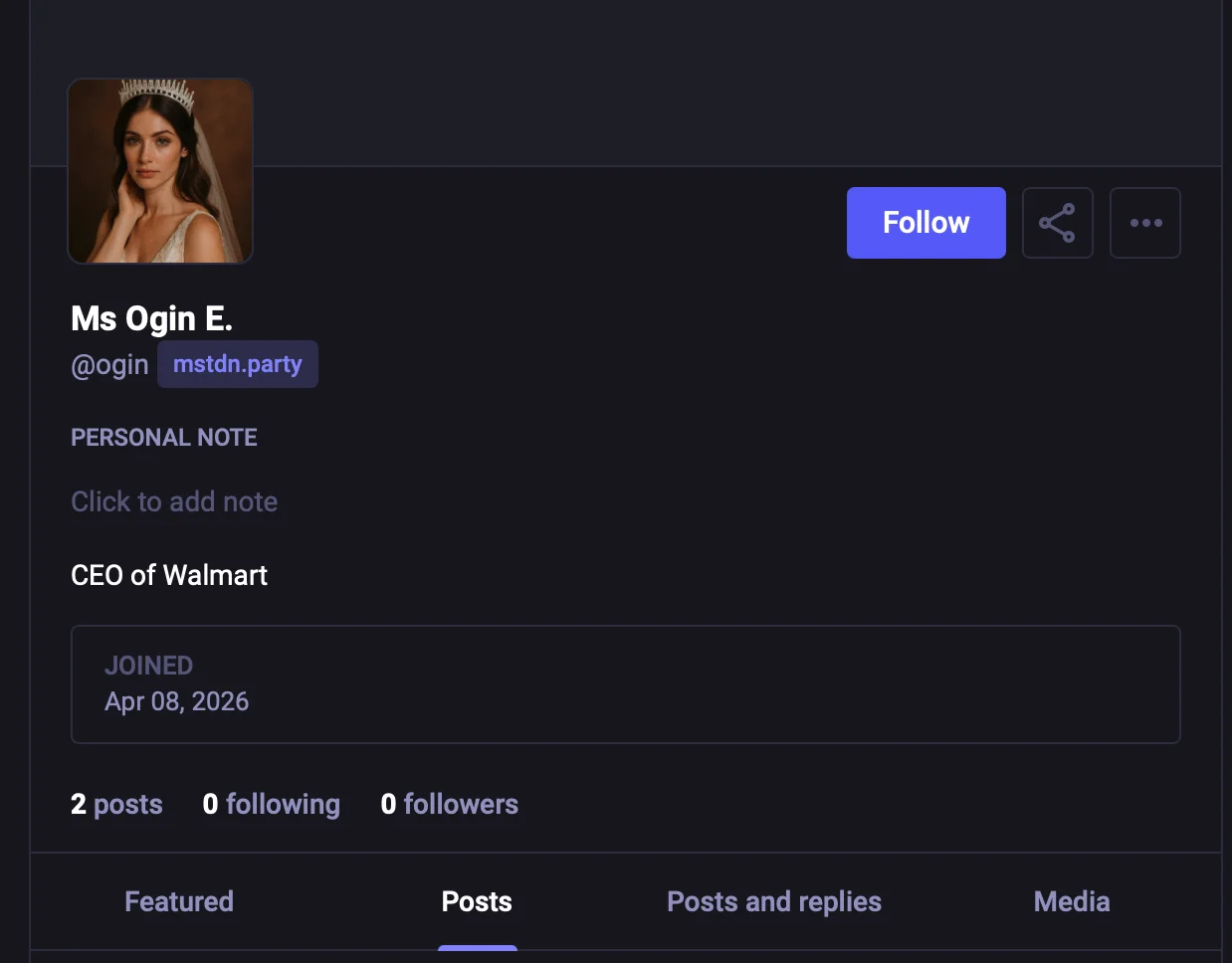This screenshot has height=963, width=1232.
Task: Click the @ogin username text
Action: [109, 364]
